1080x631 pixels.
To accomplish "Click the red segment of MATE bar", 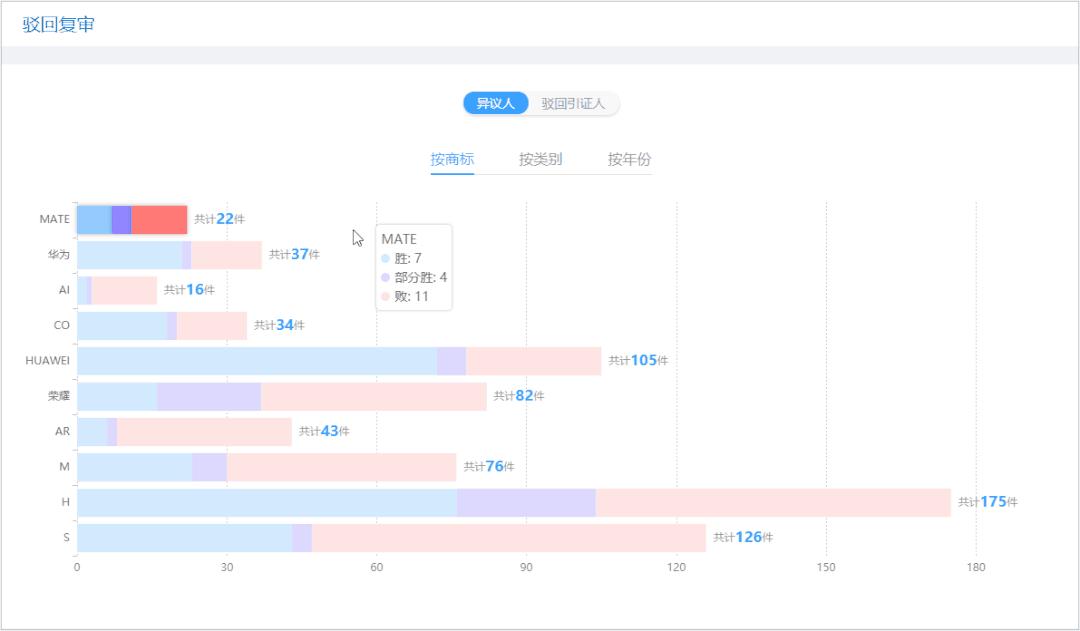I will (x=160, y=218).
